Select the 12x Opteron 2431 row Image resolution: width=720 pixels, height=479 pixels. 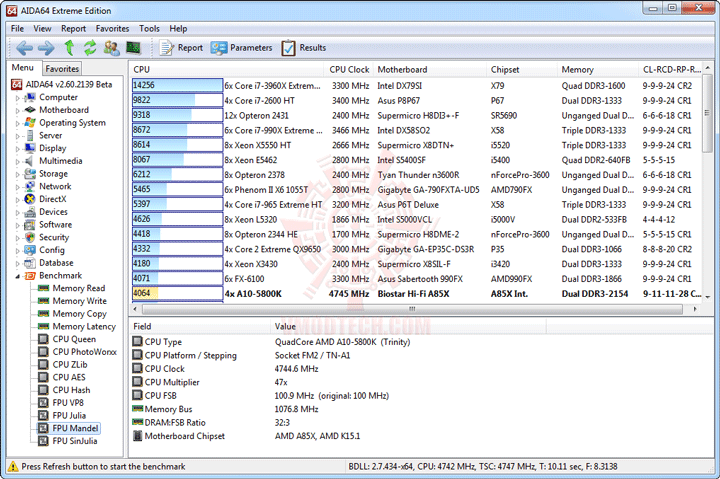[x=416, y=115]
